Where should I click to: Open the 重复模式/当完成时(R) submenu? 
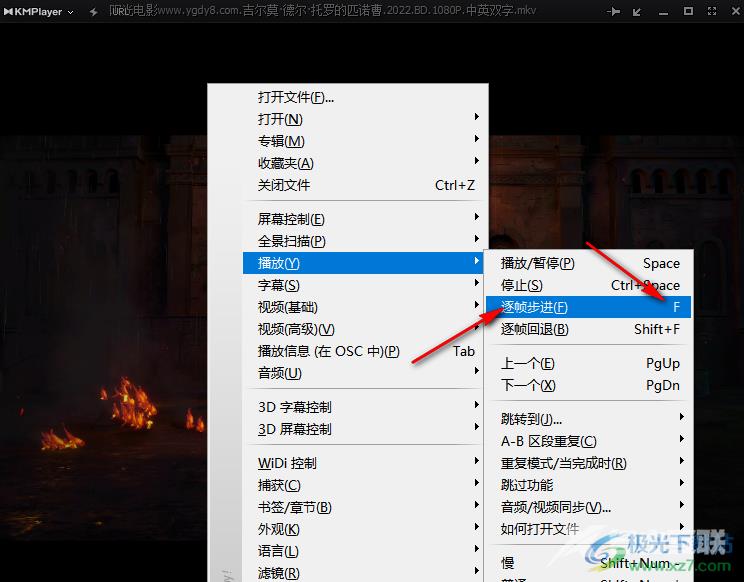588,463
